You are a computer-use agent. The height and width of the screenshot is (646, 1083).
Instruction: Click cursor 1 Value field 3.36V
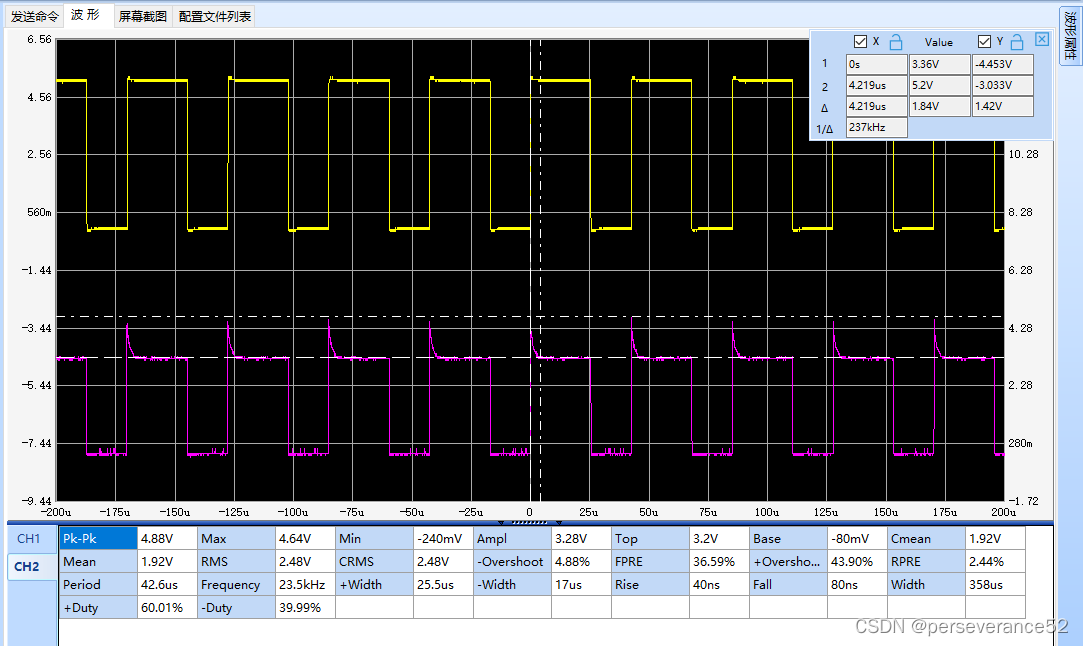pos(939,64)
